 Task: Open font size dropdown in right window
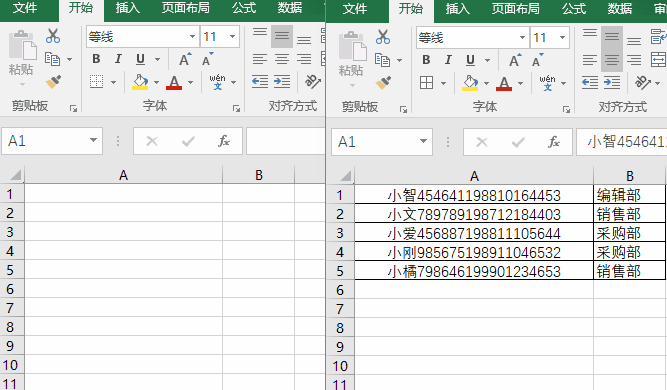coord(562,37)
